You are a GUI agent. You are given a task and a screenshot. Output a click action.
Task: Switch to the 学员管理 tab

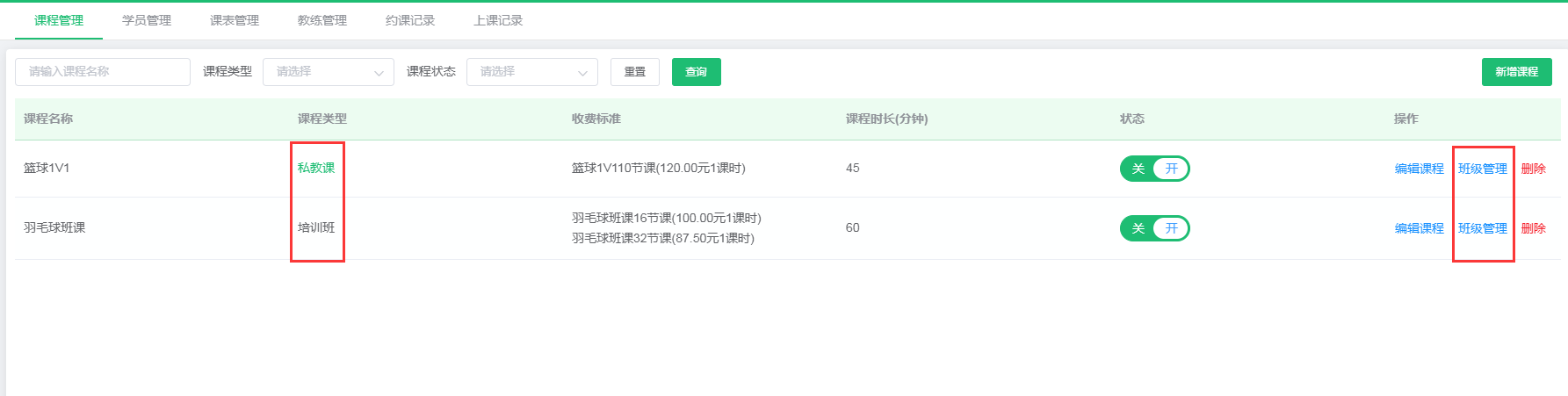pyautogui.click(x=147, y=20)
